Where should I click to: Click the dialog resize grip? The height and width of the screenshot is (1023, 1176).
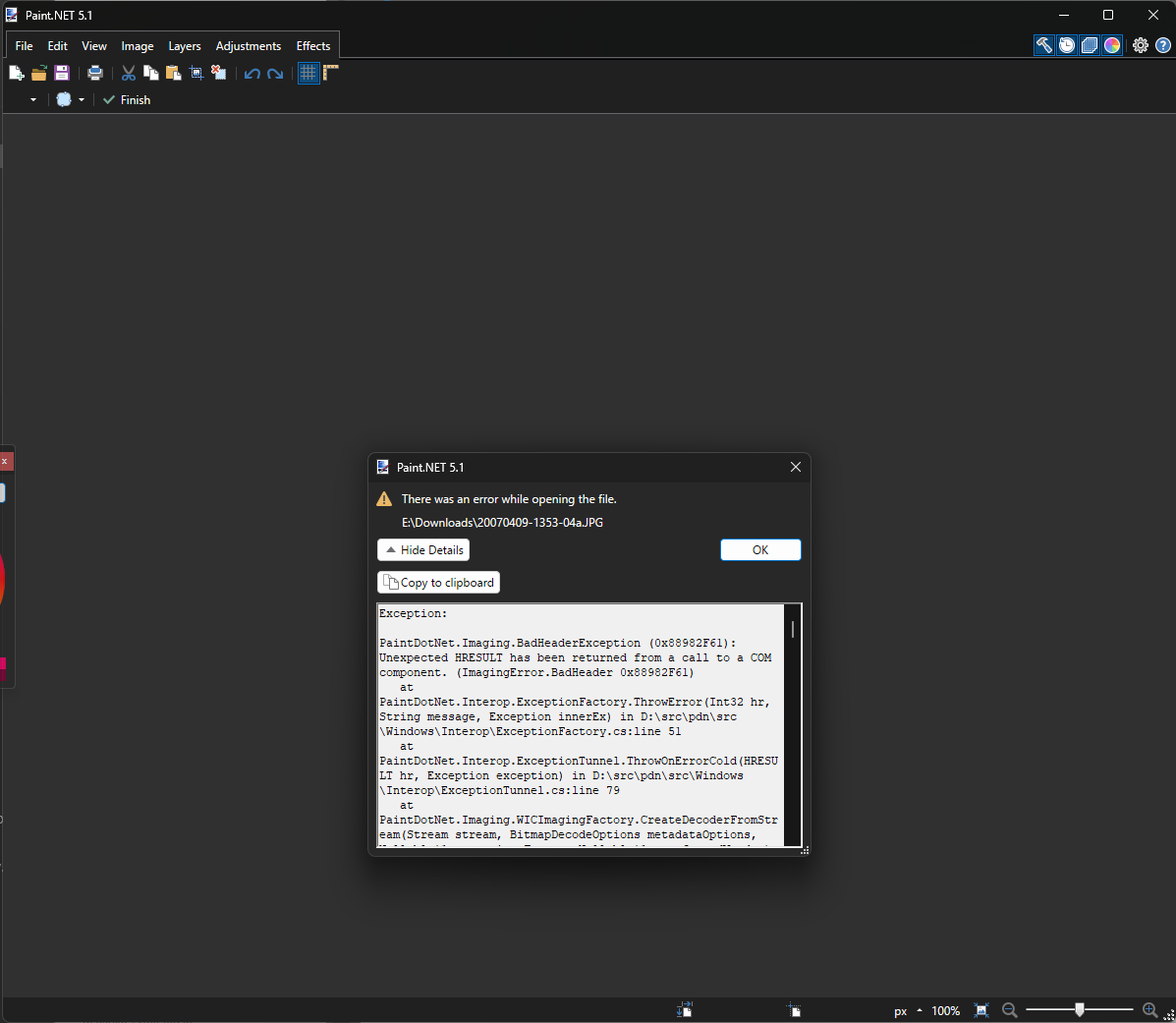tap(805, 850)
